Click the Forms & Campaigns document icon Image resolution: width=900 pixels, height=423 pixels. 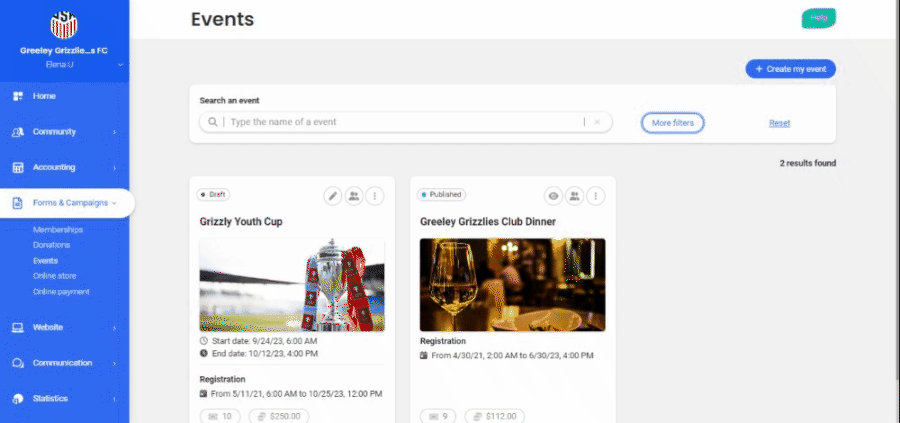point(18,203)
